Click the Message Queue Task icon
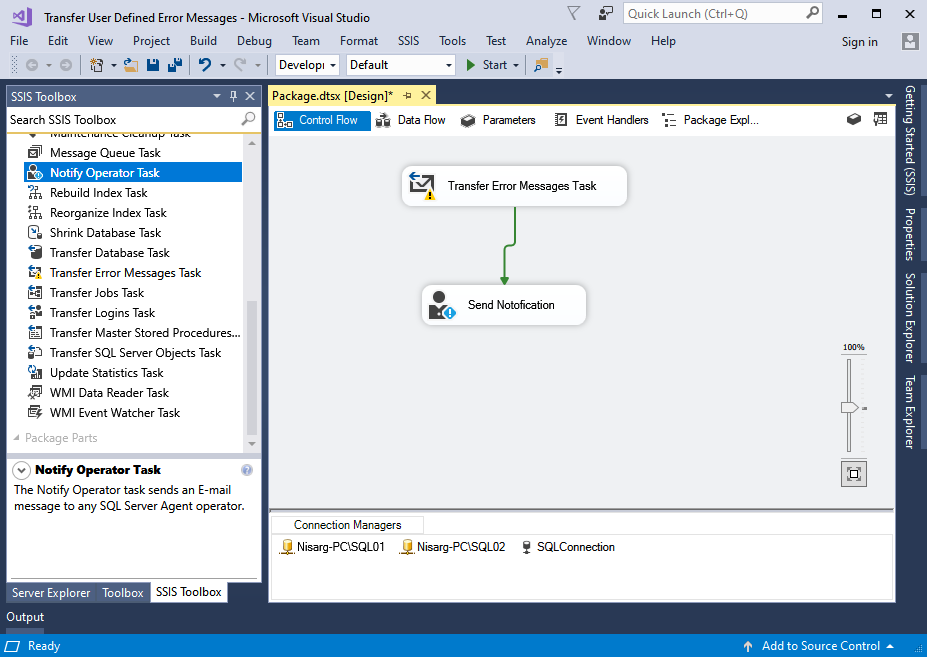This screenshot has width=927, height=657. click(x=35, y=152)
